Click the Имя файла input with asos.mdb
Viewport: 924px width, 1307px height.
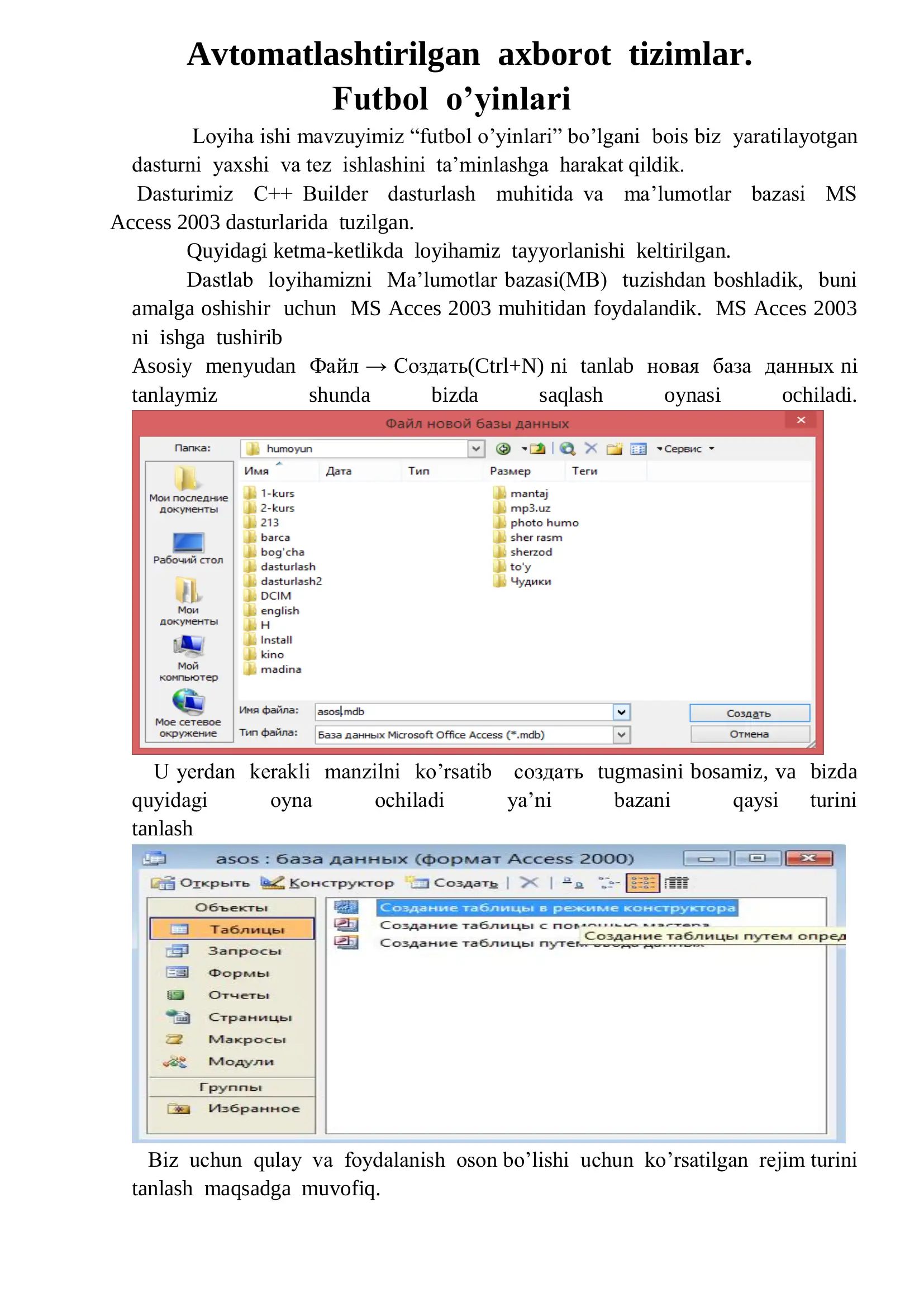click(464, 711)
